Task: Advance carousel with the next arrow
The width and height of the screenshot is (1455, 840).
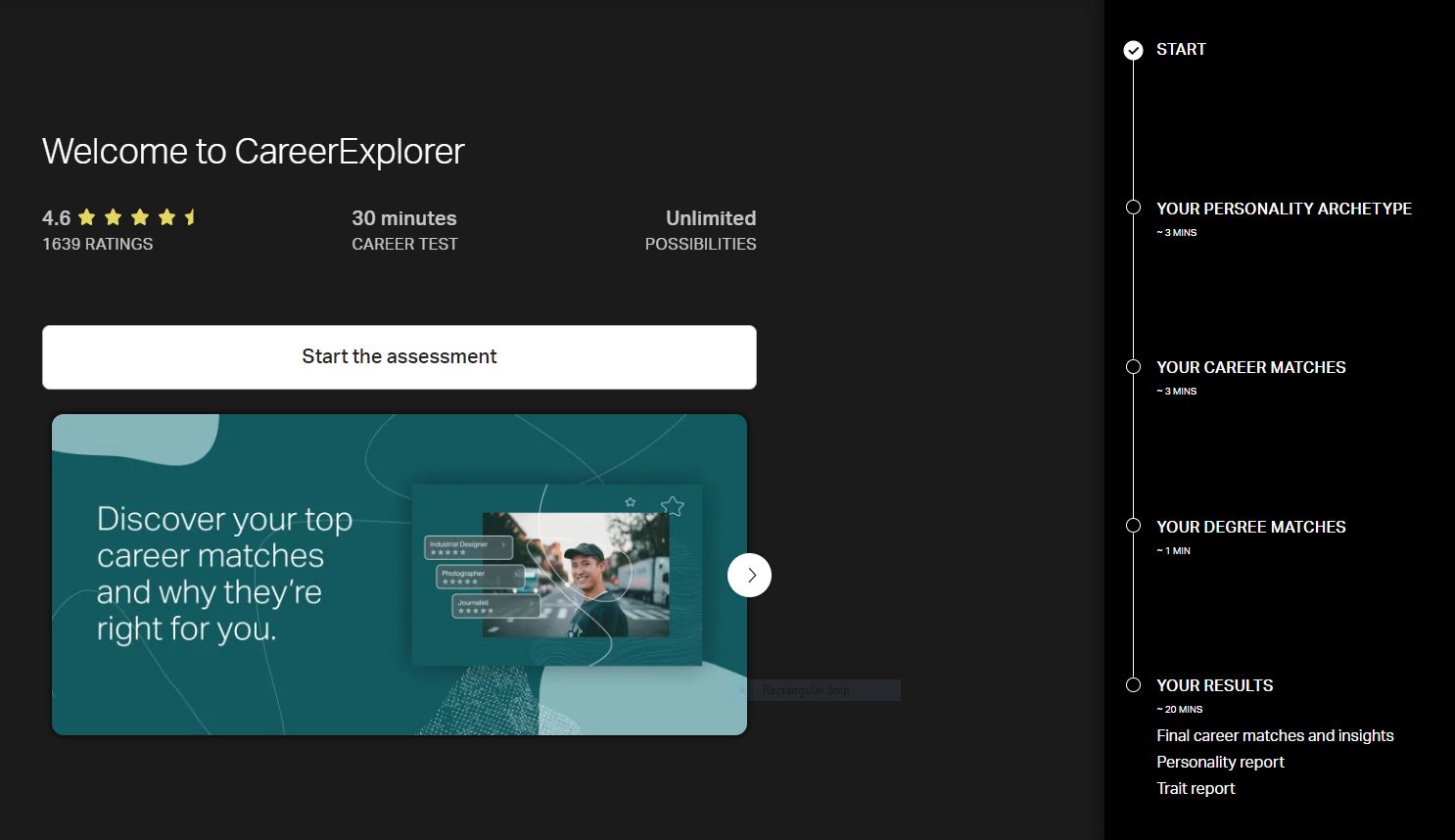Action: (x=749, y=576)
